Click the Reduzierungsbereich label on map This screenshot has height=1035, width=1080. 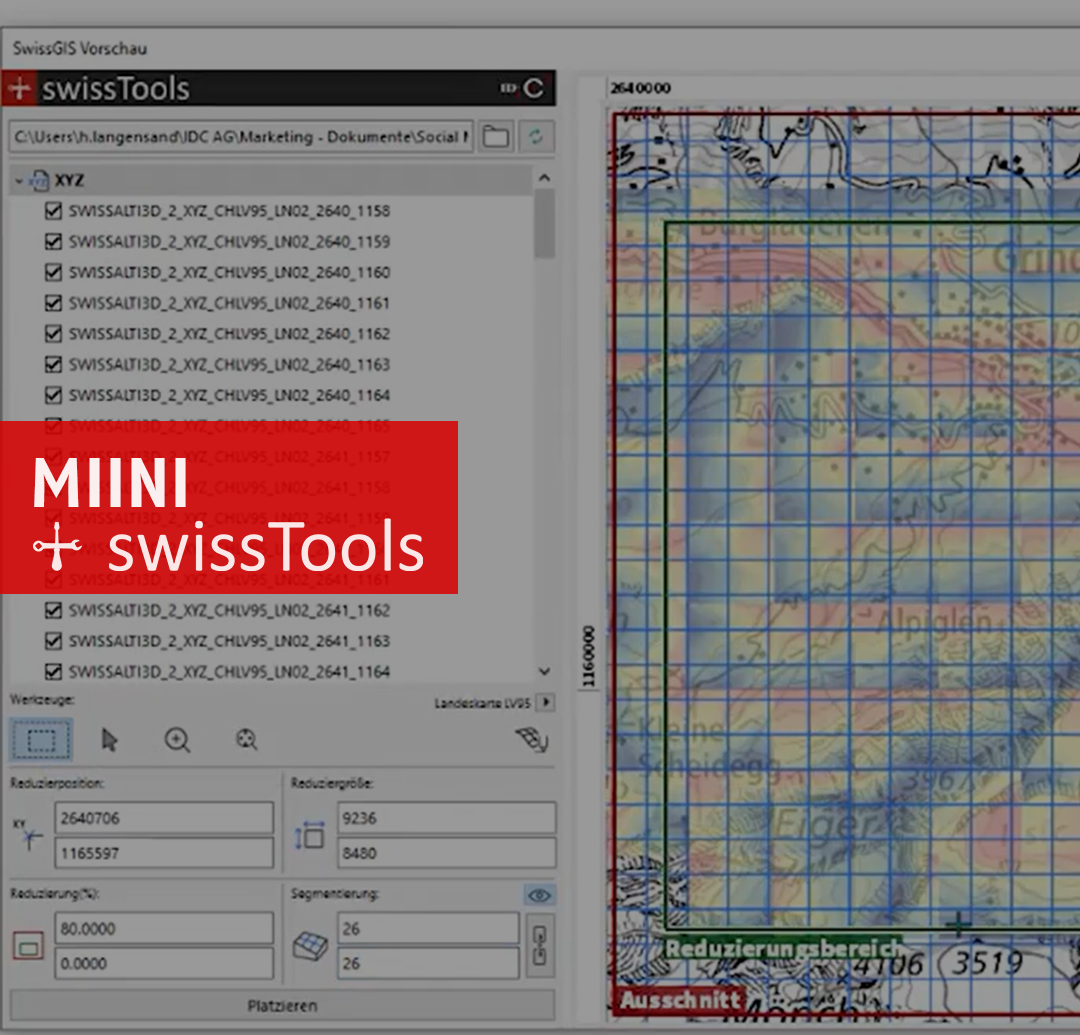tap(783, 948)
